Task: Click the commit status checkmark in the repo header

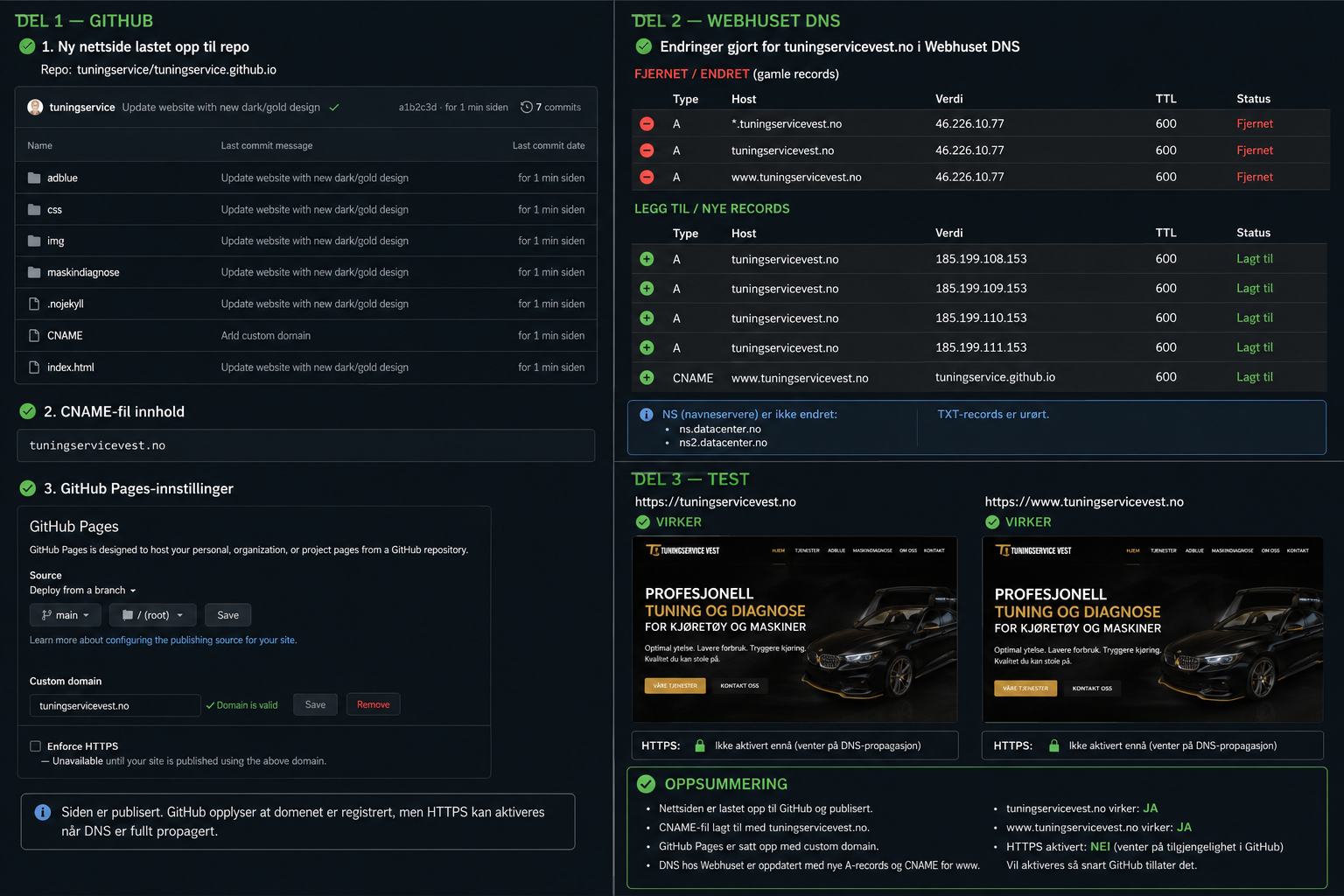Action: click(334, 108)
